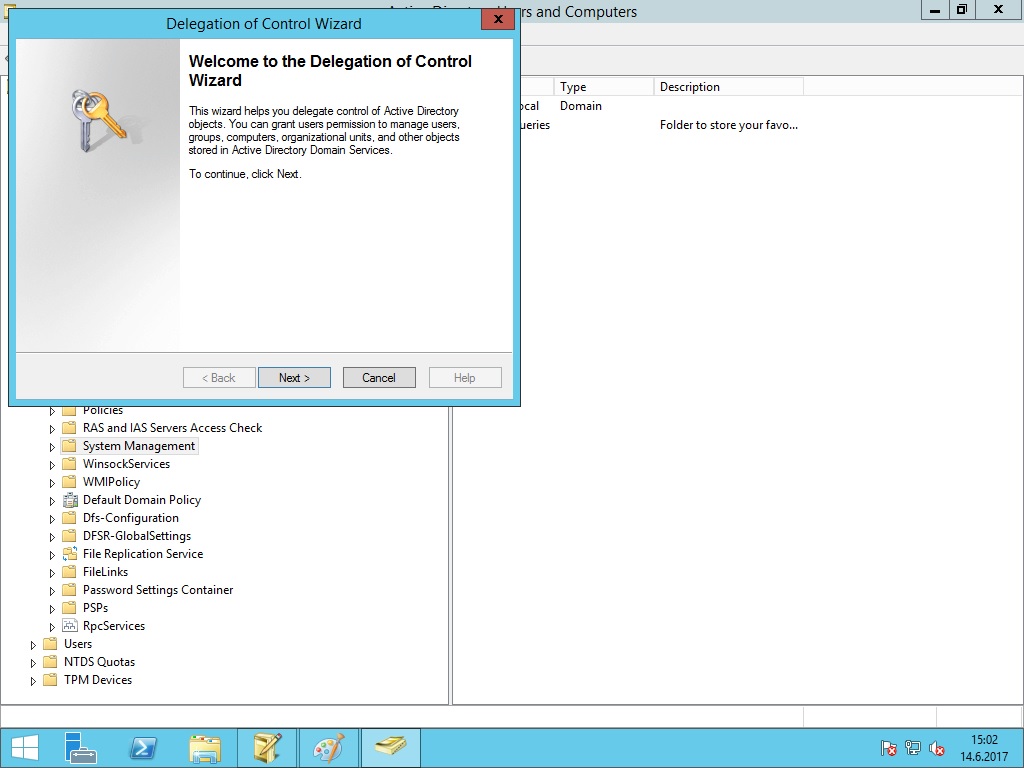Expand the Users tree node

[34, 645]
